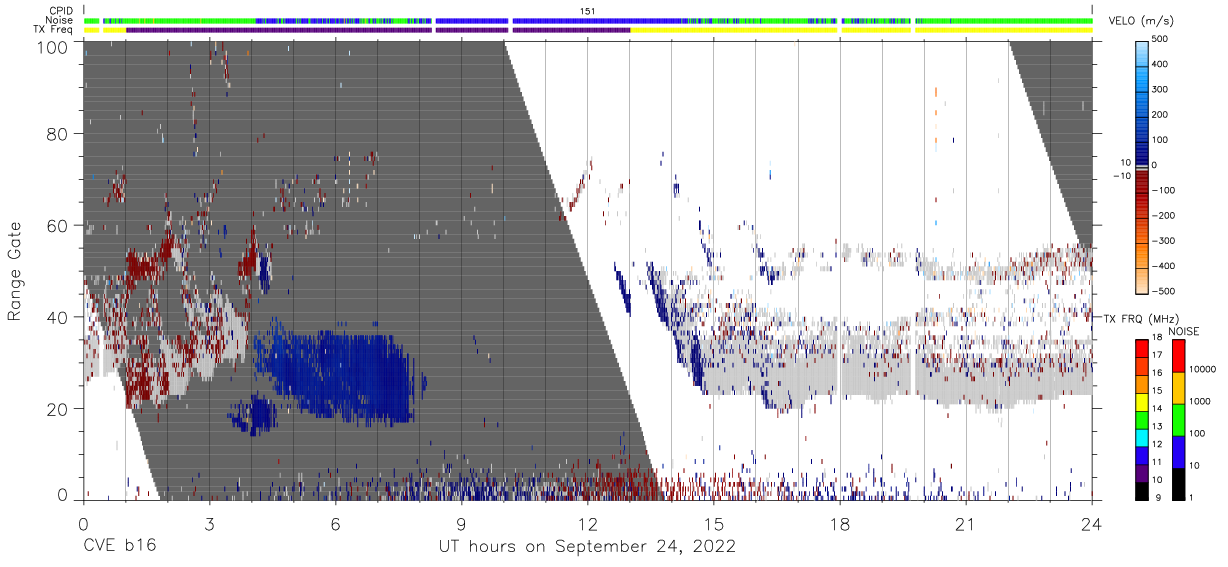Click the blue segment of NOISE bar

1177,450
